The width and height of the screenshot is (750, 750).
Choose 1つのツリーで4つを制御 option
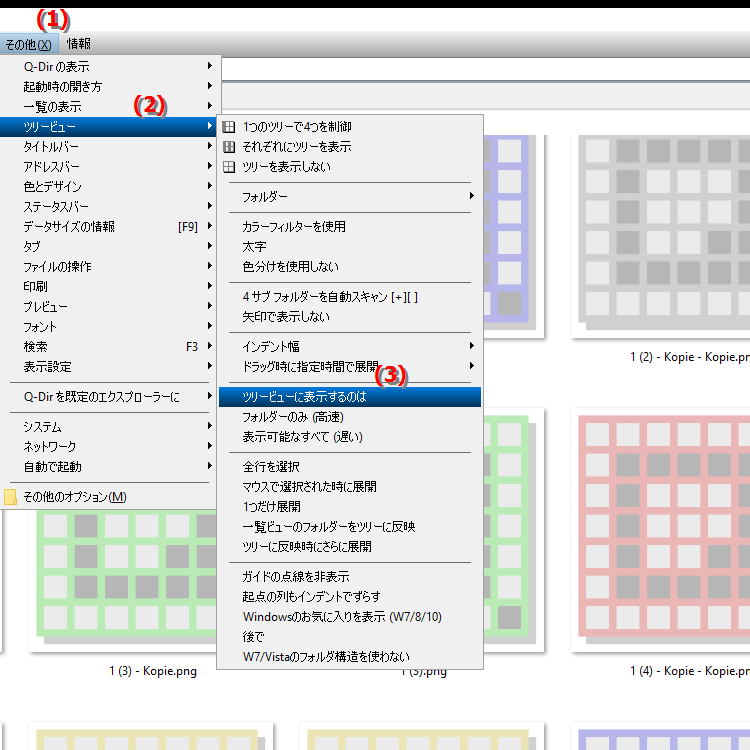(350, 127)
